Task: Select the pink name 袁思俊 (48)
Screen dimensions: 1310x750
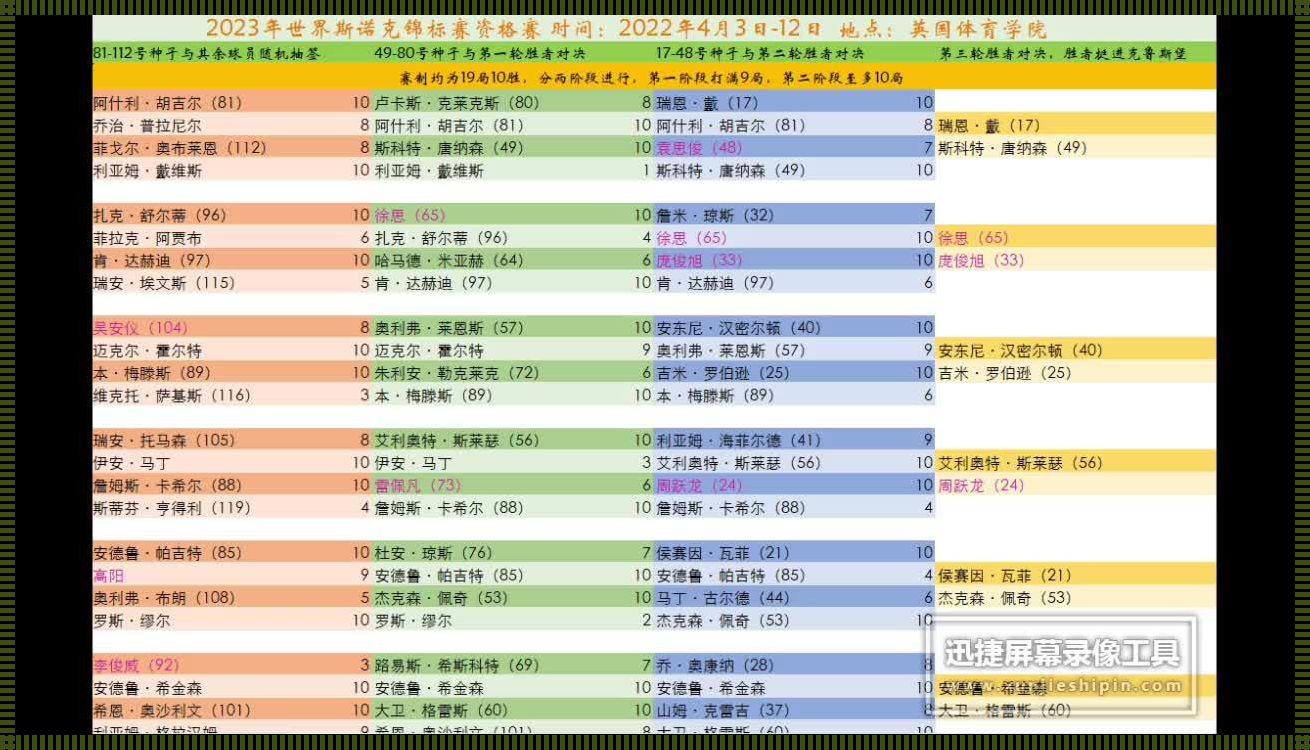Action: pos(700,148)
